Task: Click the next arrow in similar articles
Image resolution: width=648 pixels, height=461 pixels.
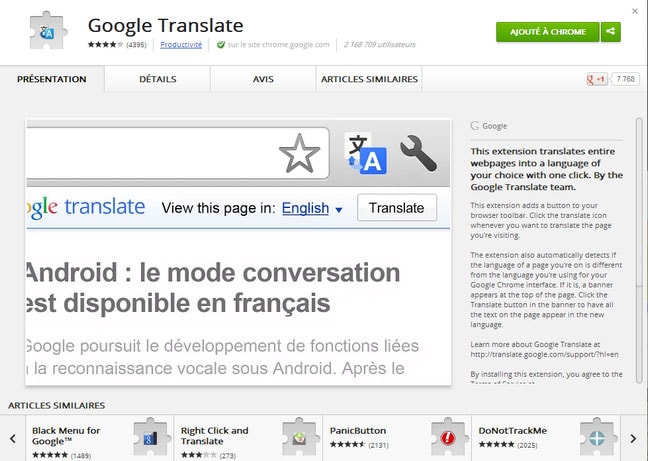Action: [x=633, y=438]
